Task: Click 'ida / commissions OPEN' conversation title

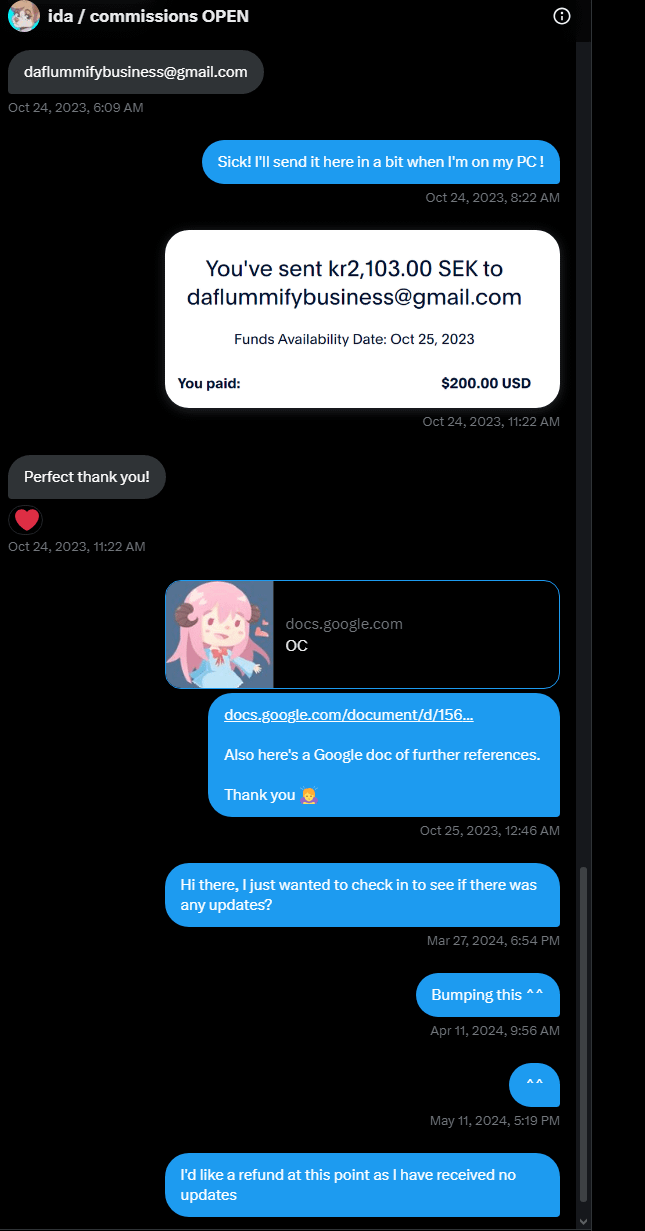Action: click(148, 16)
